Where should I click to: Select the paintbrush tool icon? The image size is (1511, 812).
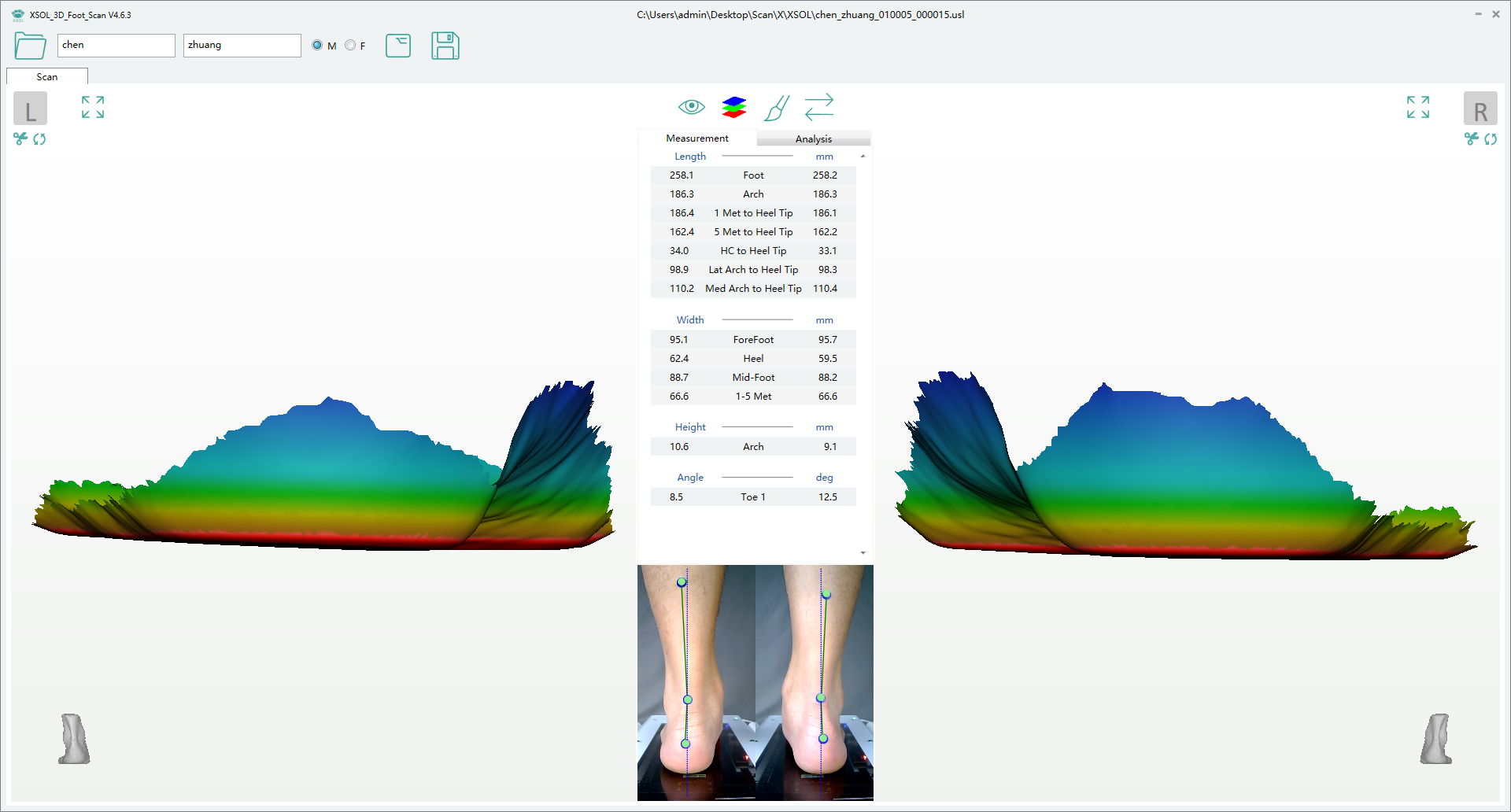tap(777, 108)
